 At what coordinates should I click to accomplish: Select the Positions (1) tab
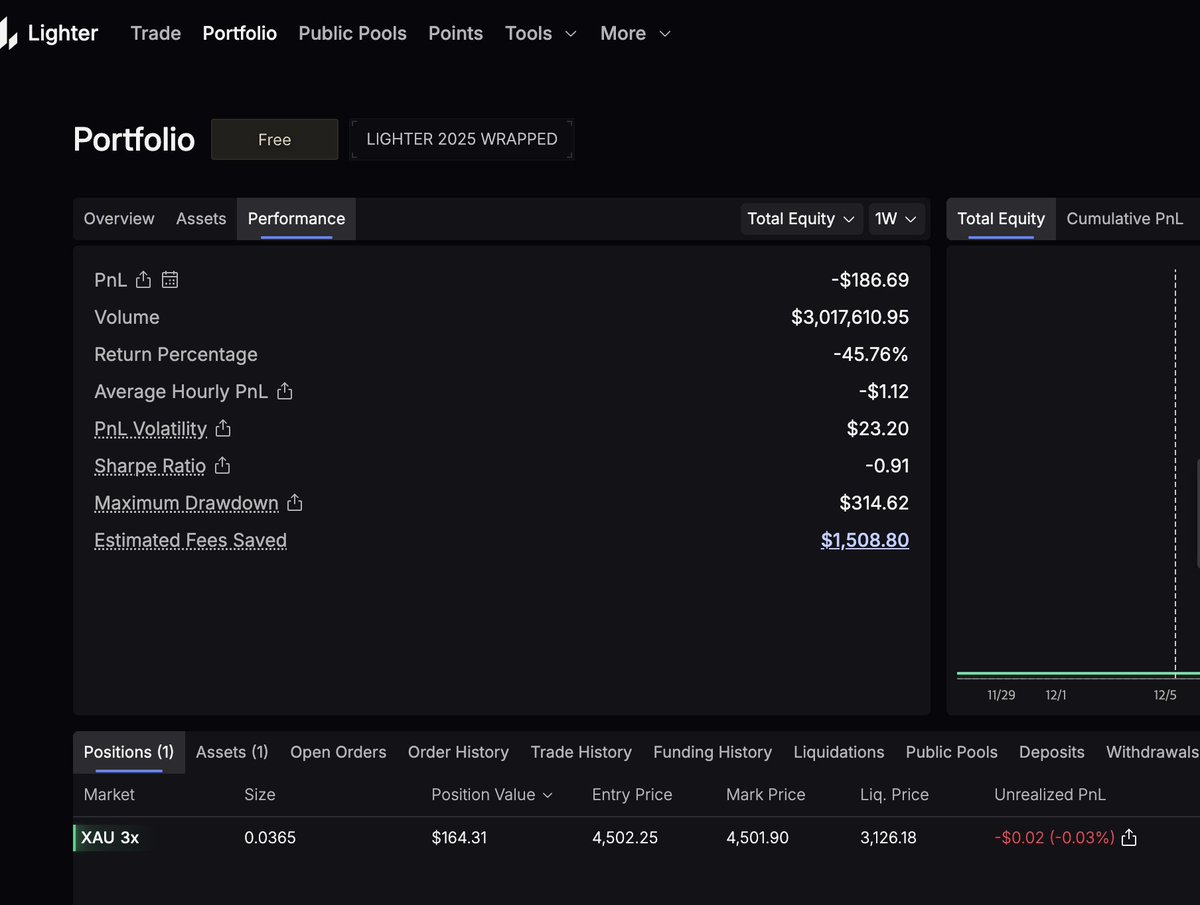pos(129,752)
